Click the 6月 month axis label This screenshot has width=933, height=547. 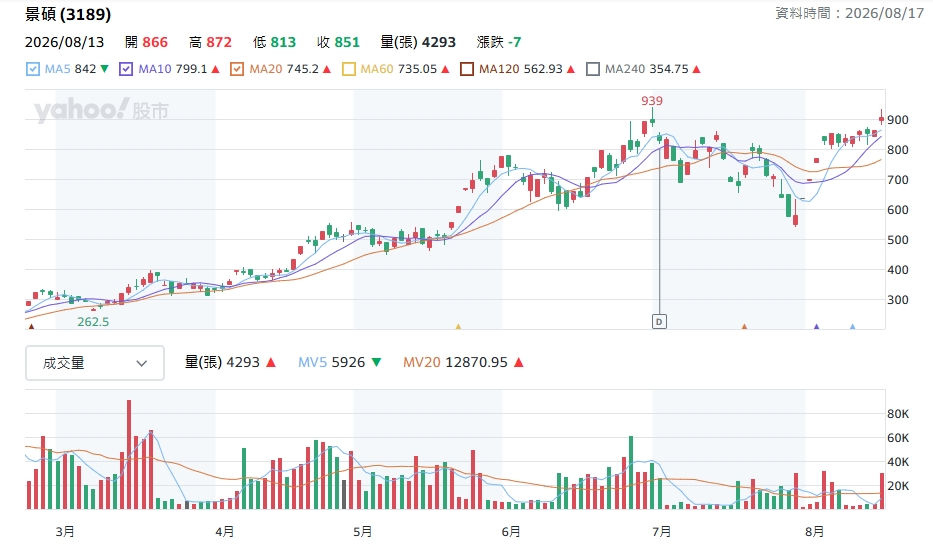click(x=511, y=531)
